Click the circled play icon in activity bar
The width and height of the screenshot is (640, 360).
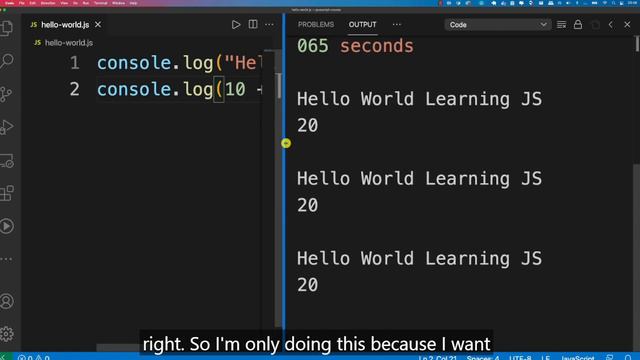7,226
